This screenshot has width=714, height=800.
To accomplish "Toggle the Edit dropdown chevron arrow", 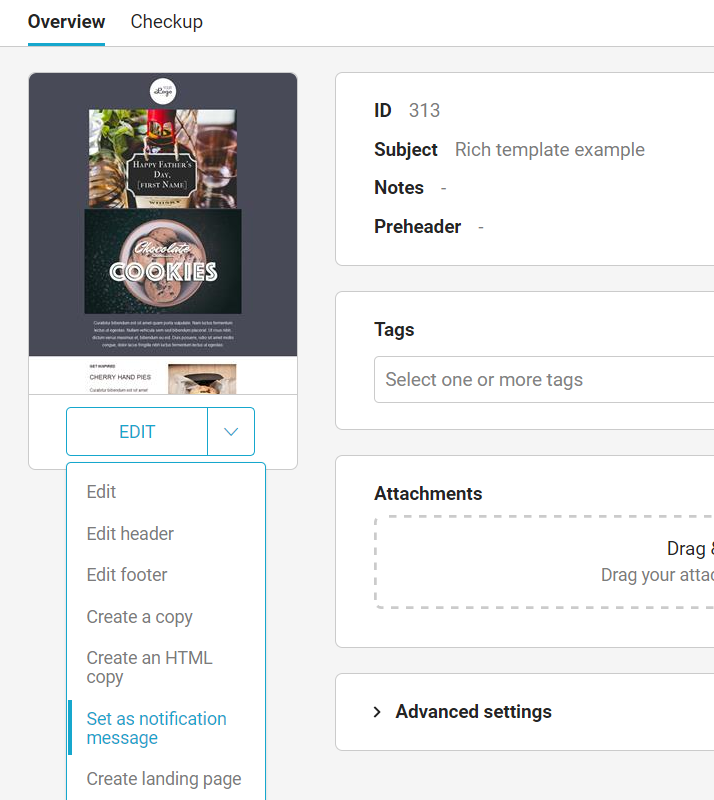I will (x=231, y=432).
